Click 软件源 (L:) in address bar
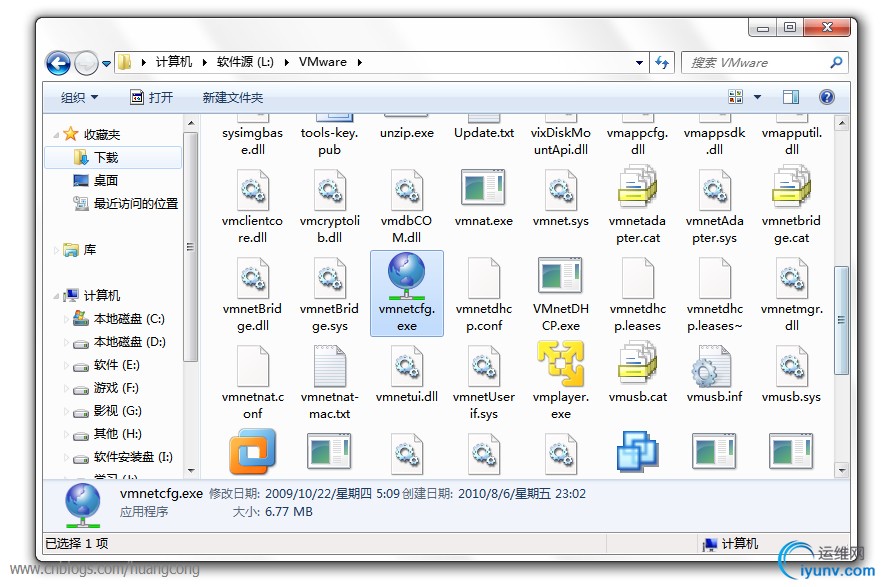The width and height of the screenshot is (881, 587). point(245,62)
